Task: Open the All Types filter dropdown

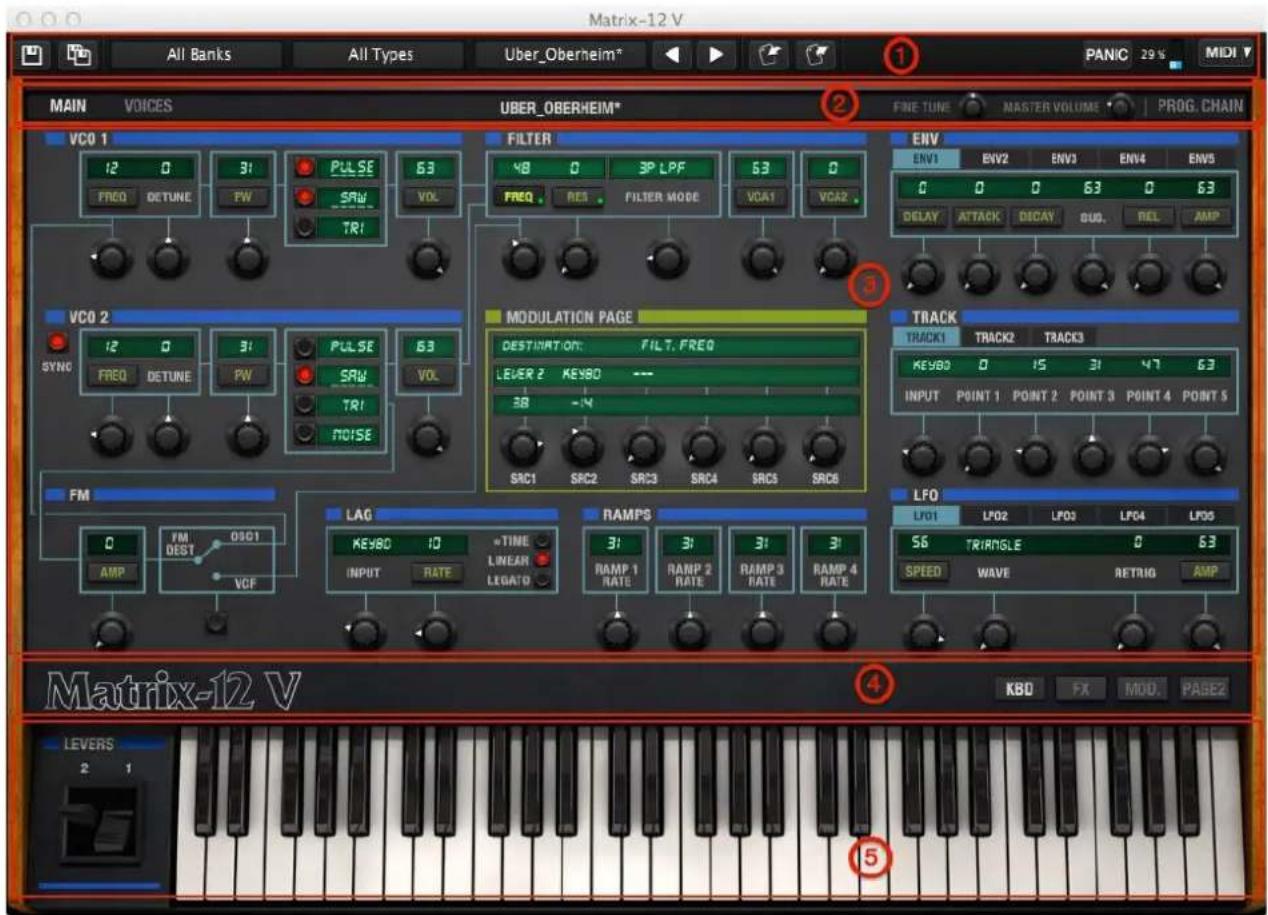Action: point(380,55)
